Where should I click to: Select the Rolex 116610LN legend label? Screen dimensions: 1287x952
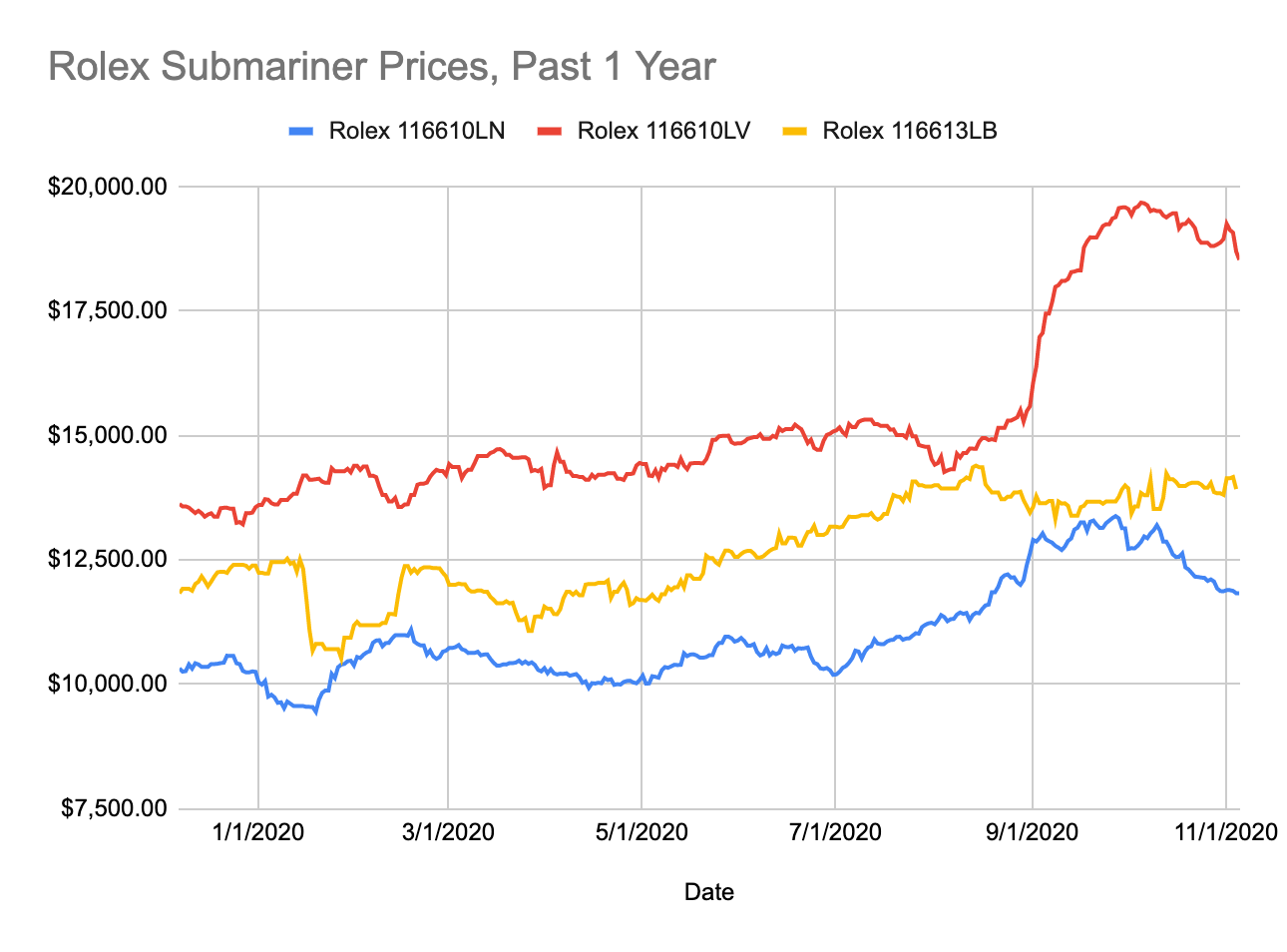pyautogui.click(x=417, y=131)
